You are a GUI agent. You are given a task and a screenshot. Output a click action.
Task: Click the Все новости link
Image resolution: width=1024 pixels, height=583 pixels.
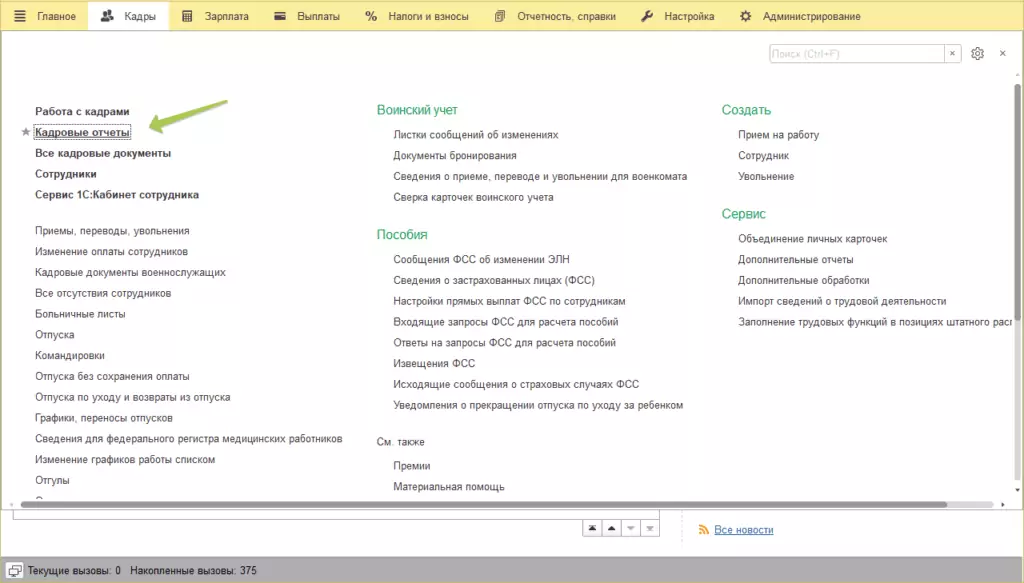[743, 530]
